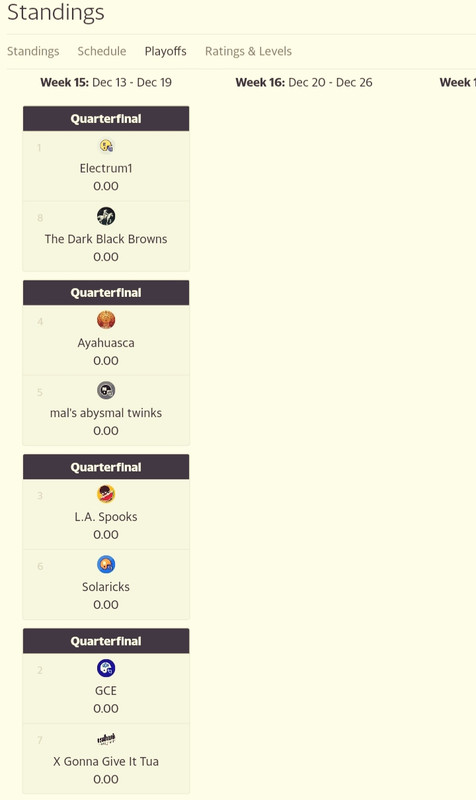Open the Electrum1 team name link
This screenshot has height=800, width=476.
(106, 168)
